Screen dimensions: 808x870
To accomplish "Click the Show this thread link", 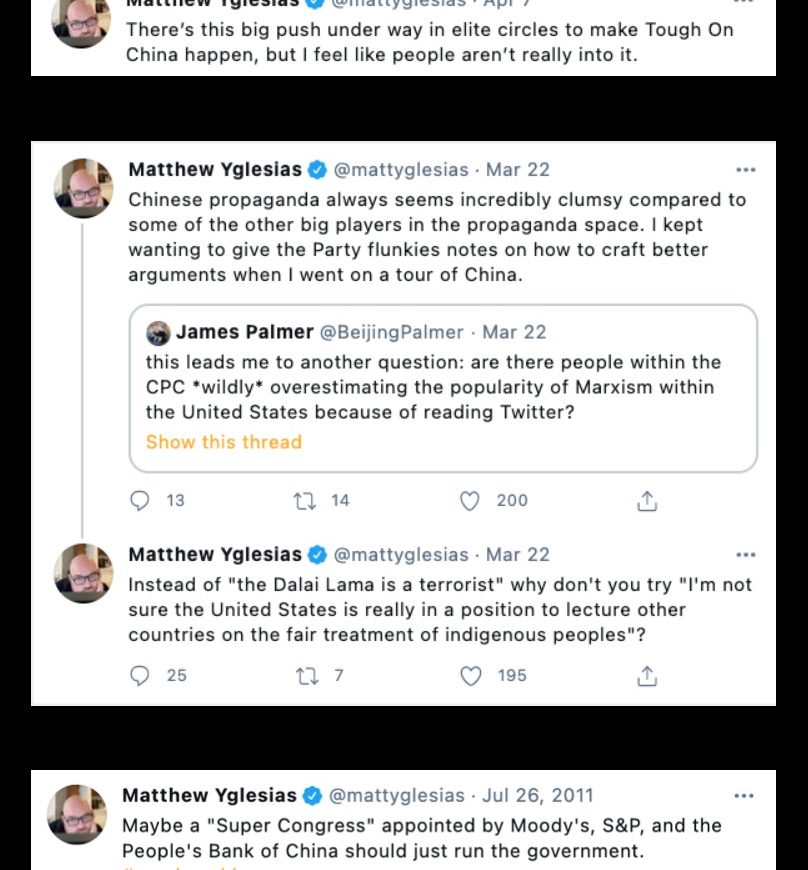I will tap(223, 441).
